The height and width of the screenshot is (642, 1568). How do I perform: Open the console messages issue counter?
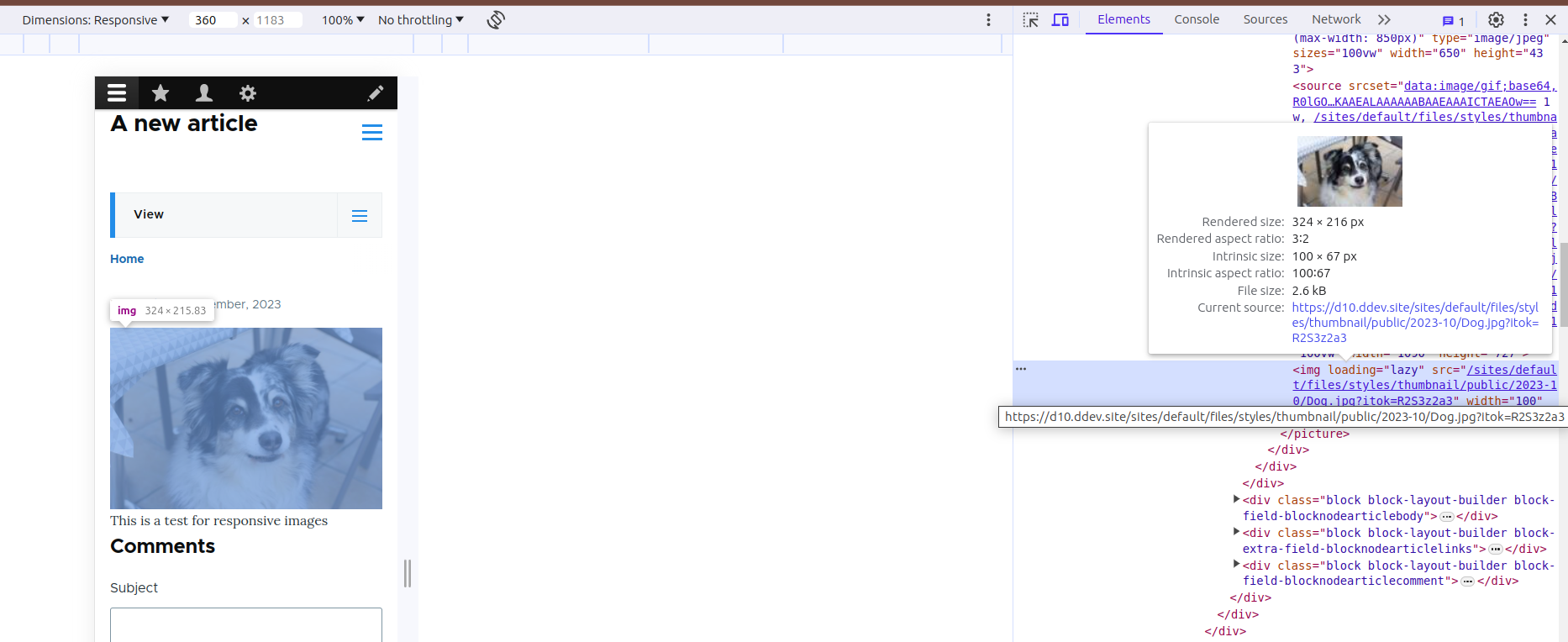pos(1453,21)
